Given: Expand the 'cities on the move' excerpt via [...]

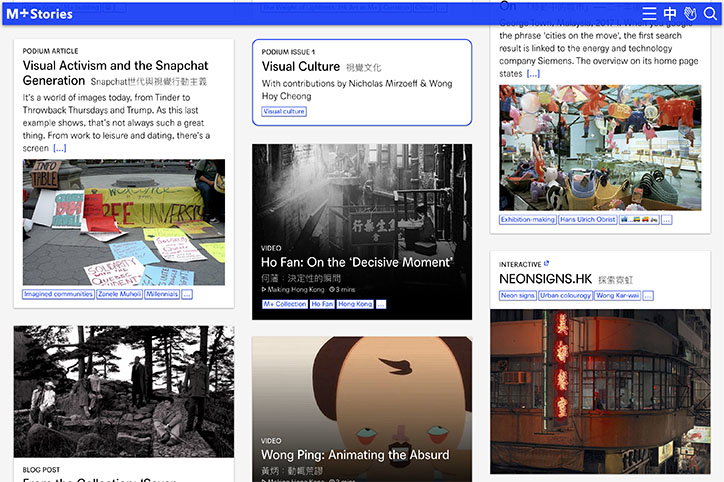Looking at the screenshot, I should point(533,74).
